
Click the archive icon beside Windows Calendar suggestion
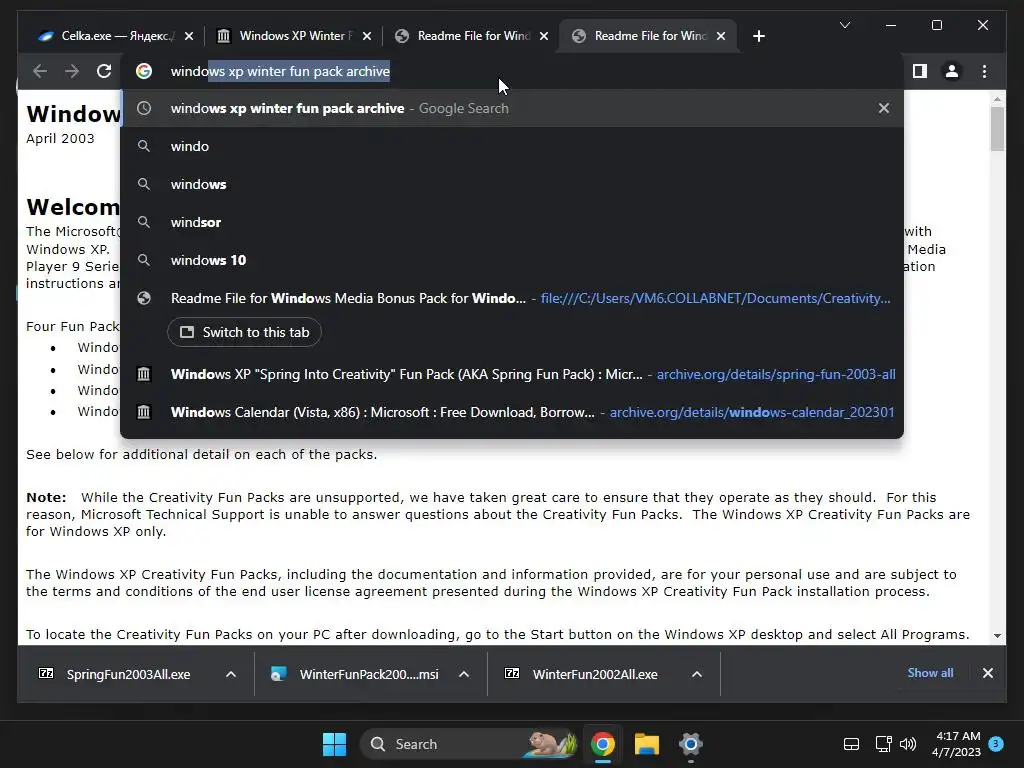click(x=144, y=412)
